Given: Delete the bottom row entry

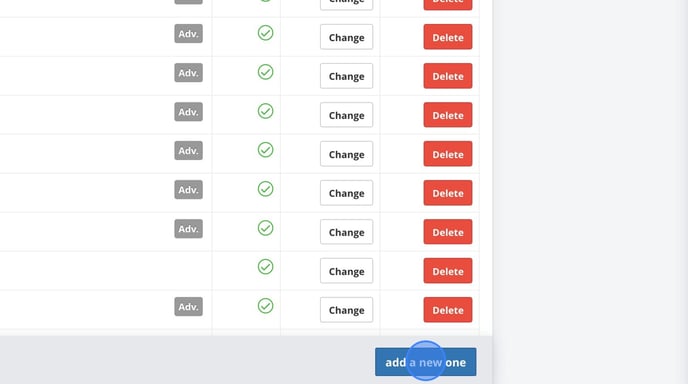Looking at the screenshot, I should coord(448,310).
